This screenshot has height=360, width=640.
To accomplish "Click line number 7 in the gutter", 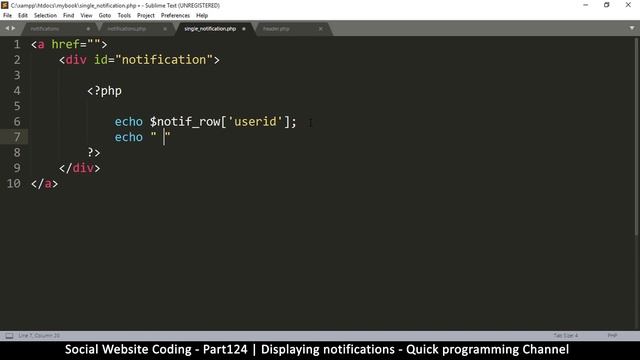I will coord(17,137).
